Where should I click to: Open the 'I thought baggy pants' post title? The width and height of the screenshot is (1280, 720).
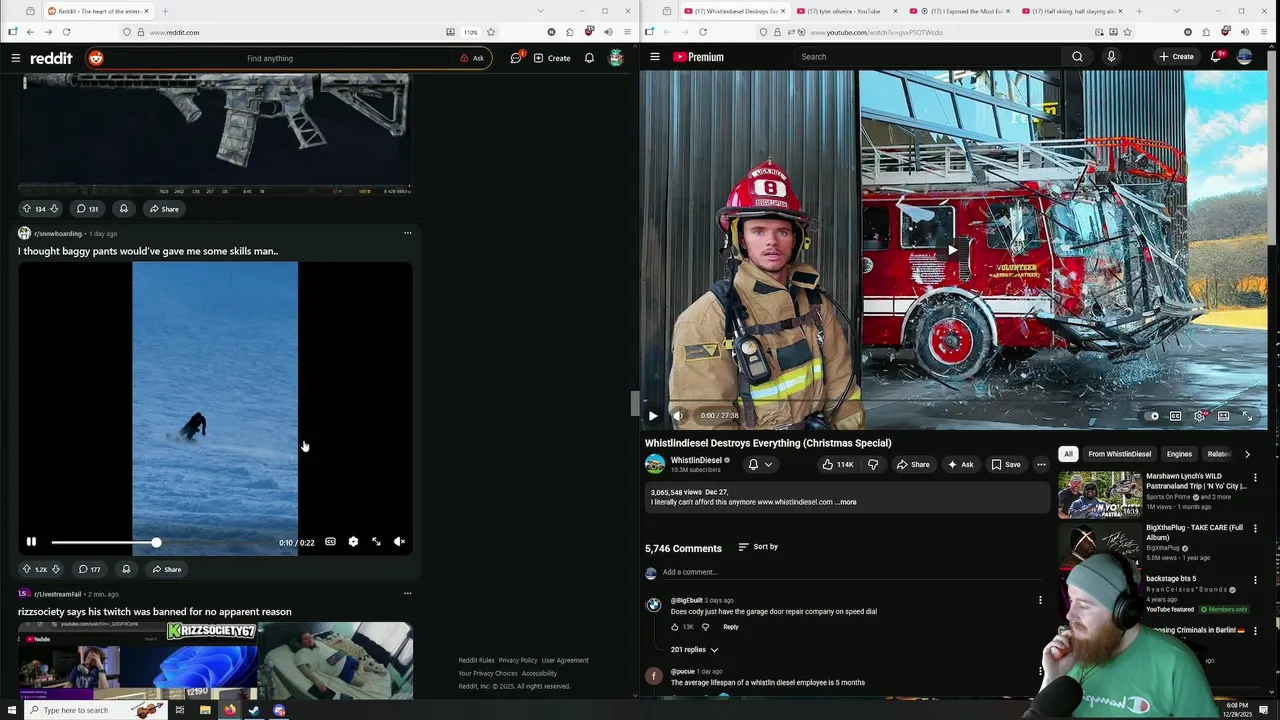click(148, 251)
